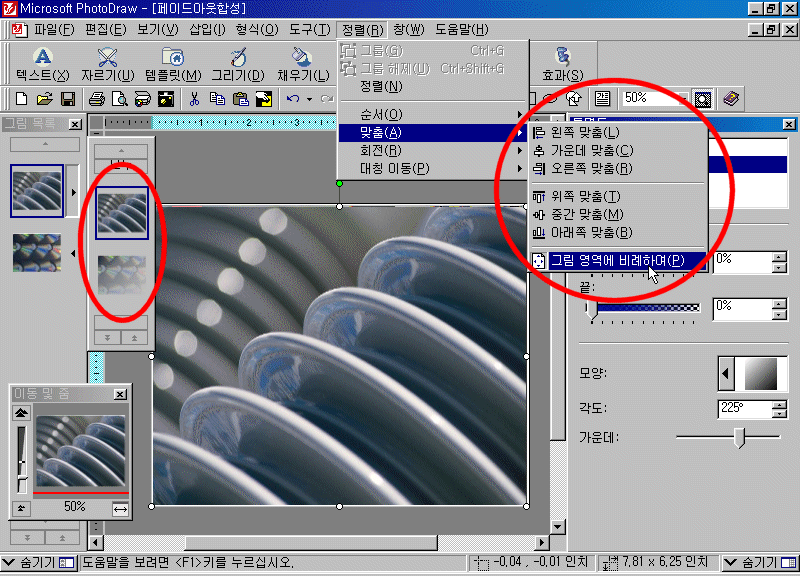Open the 채우기(L) fill tool
800x576 pixels.
(303, 65)
